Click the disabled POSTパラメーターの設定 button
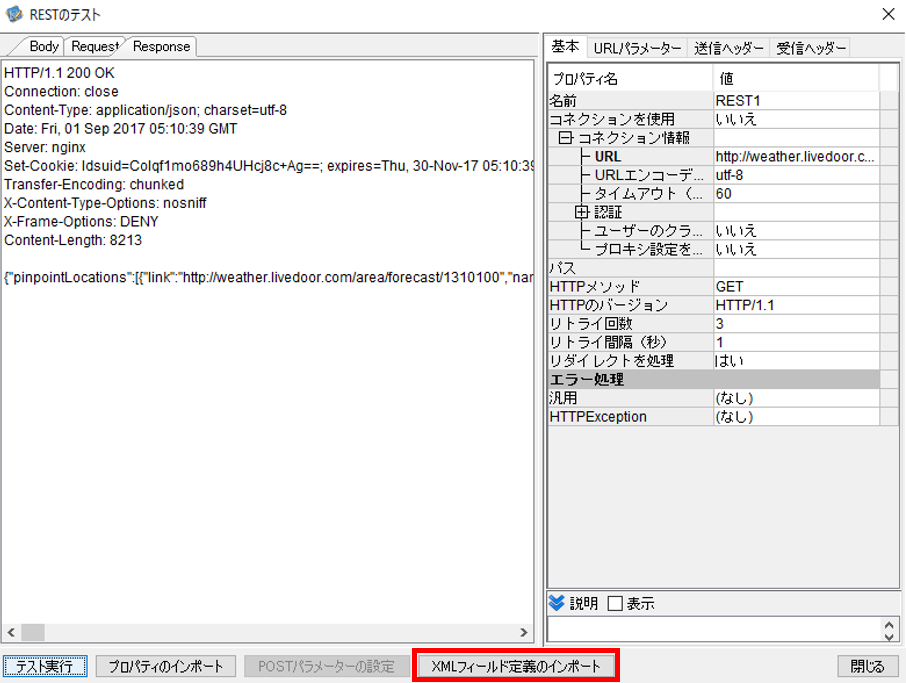This screenshot has width=906, height=683. (x=326, y=666)
